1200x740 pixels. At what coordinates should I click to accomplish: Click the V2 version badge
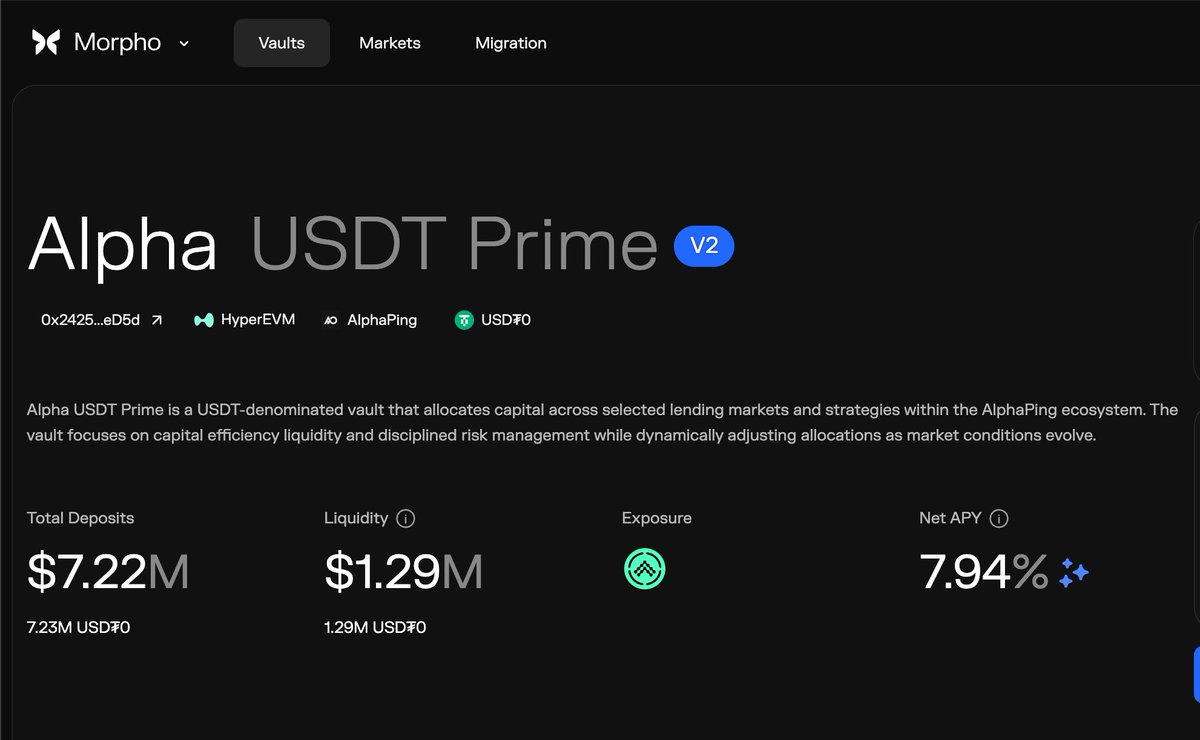point(704,246)
